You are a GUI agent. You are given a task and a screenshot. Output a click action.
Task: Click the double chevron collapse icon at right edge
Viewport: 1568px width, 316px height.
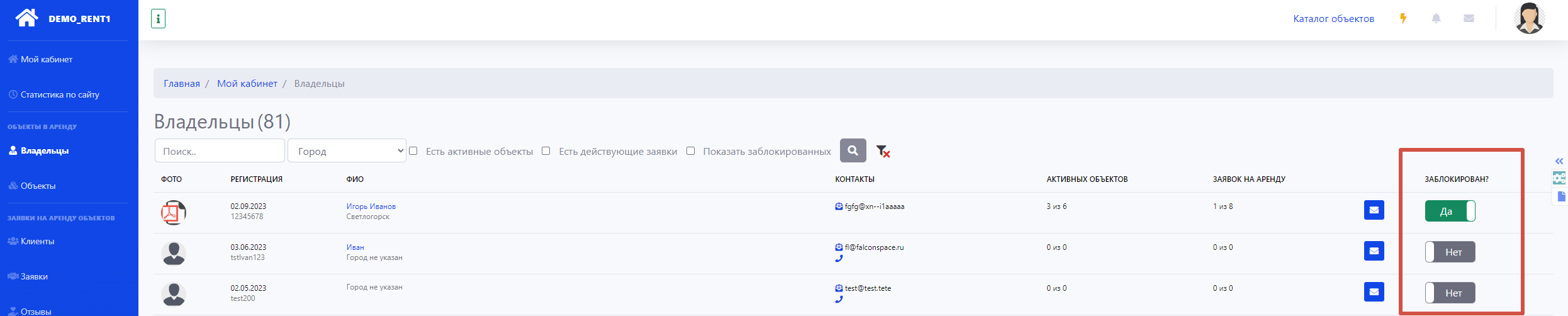click(1559, 161)
